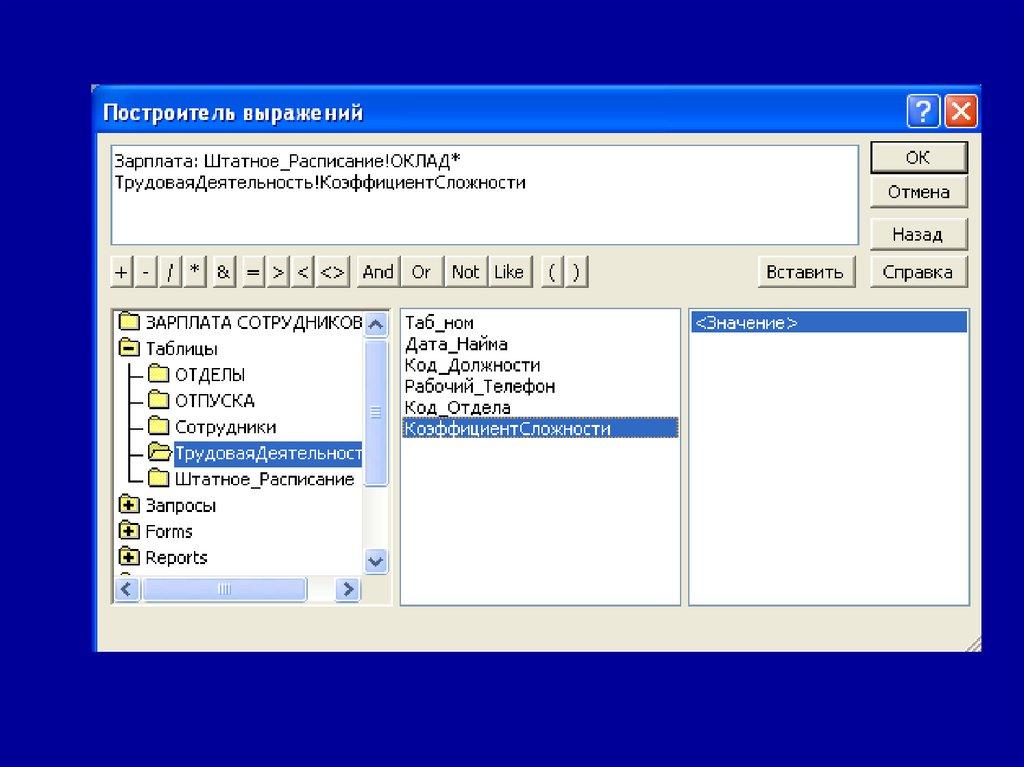This screenshot has width=1024, height=767.
Task: Select the Код_Должности field
Action: point(472,366)
